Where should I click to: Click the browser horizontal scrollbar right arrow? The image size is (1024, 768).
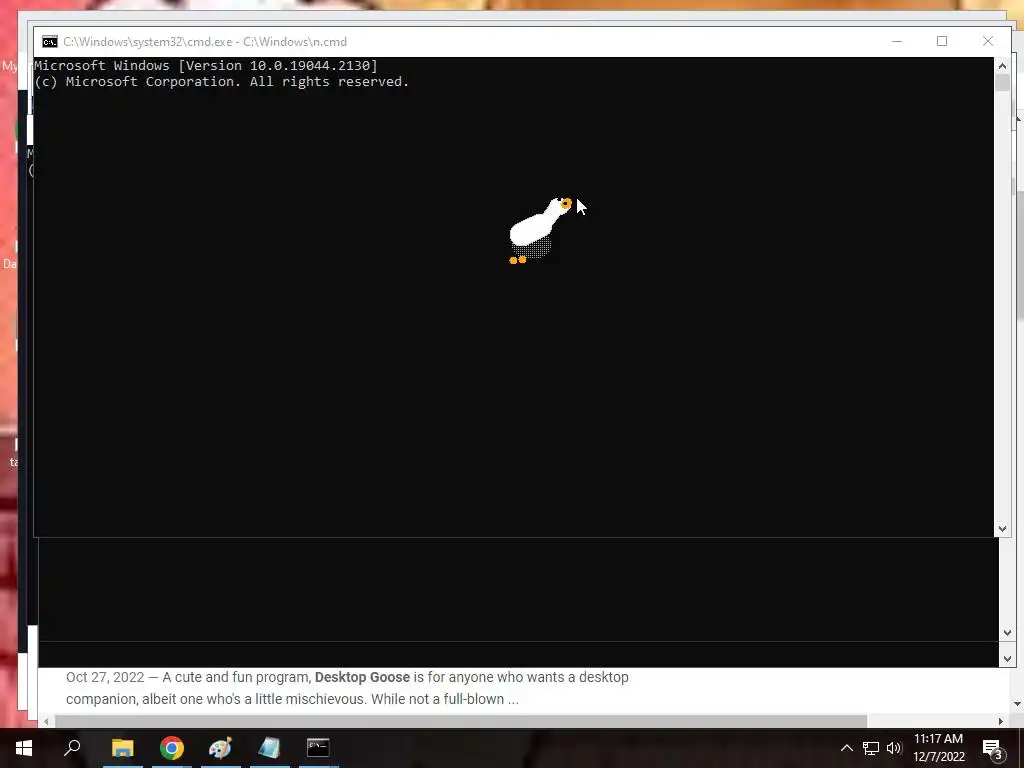coord(1000,721)
